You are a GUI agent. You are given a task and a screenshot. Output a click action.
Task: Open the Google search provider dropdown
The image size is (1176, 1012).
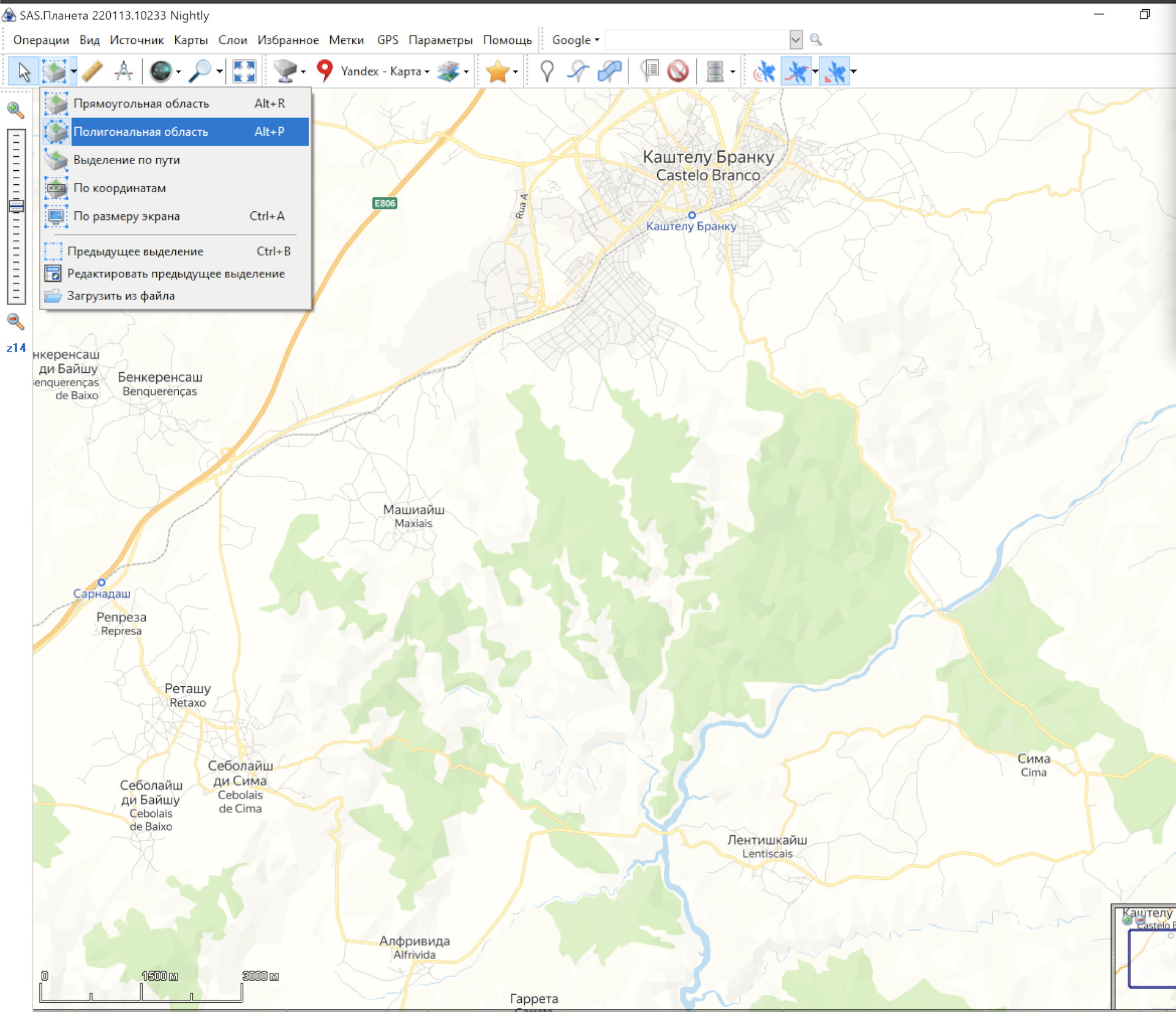576,40
